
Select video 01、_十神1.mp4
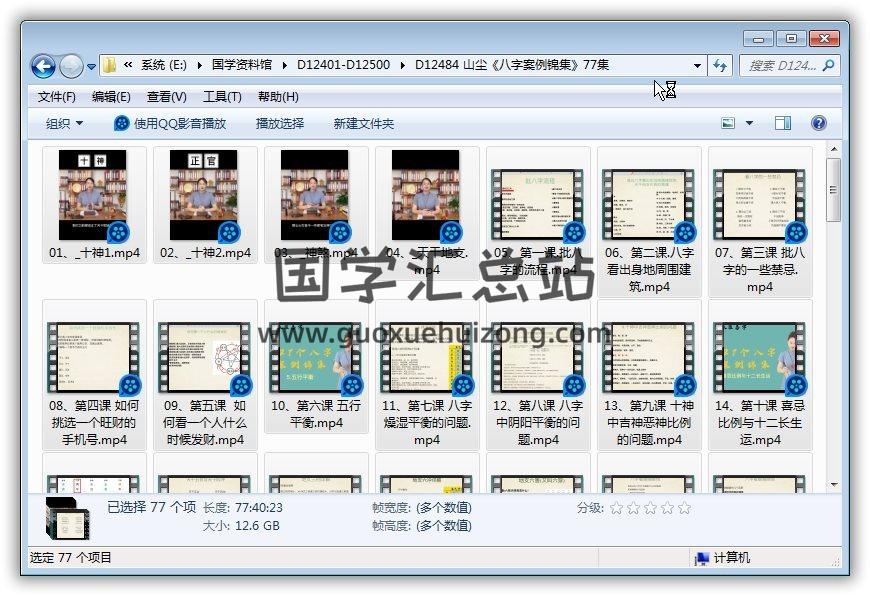pos(94,205)
